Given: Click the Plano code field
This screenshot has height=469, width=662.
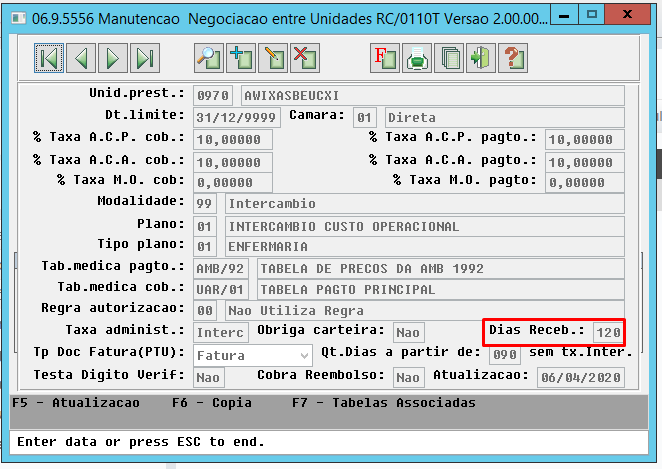Looking at the screenshot, I should coord(205,227).
